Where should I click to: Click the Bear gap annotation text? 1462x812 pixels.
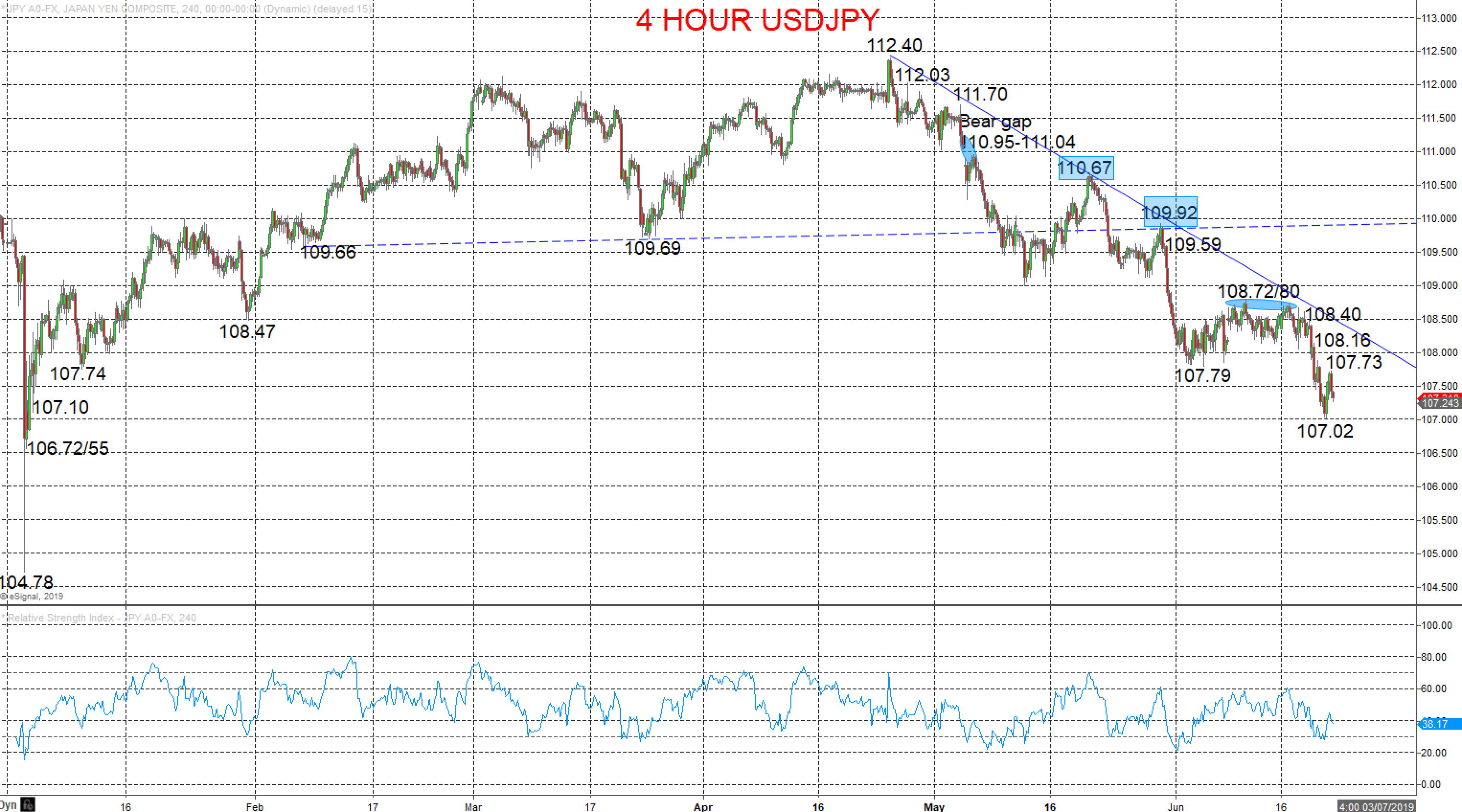click(995, 122)
